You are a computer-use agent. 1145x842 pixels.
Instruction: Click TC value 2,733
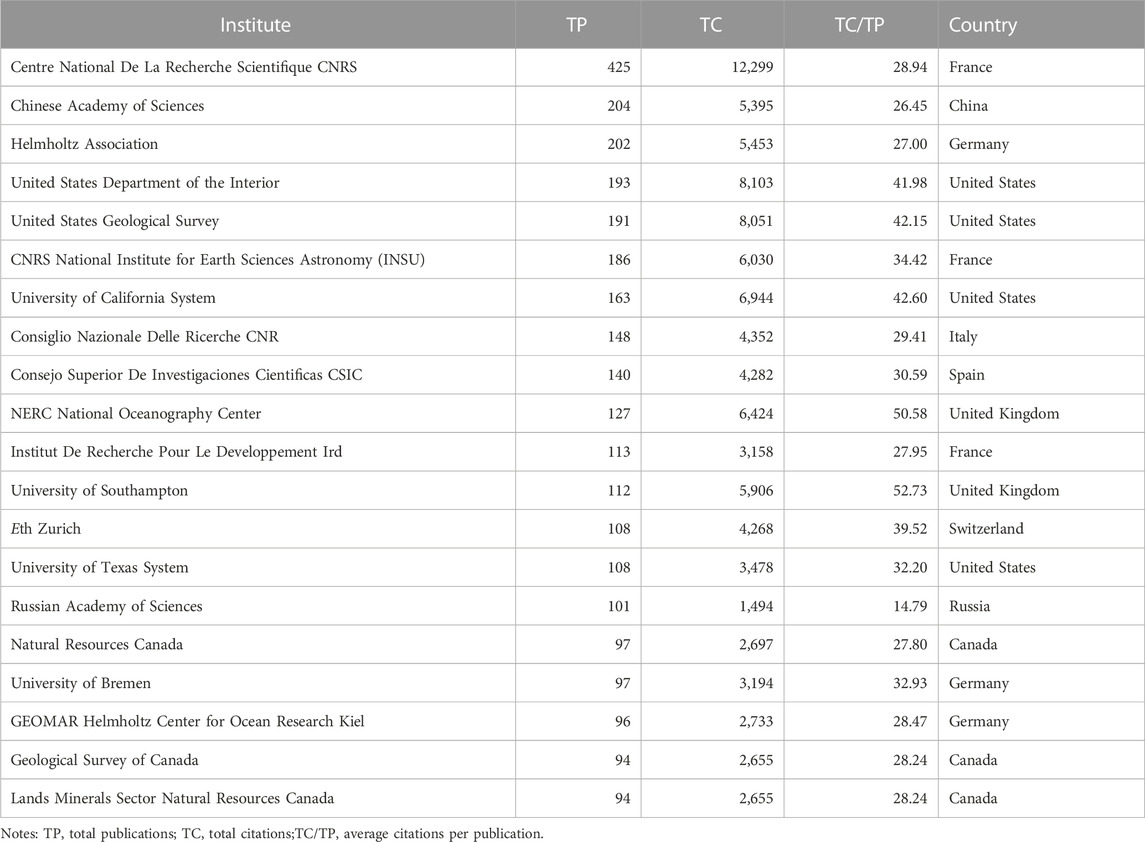(756, 722)
